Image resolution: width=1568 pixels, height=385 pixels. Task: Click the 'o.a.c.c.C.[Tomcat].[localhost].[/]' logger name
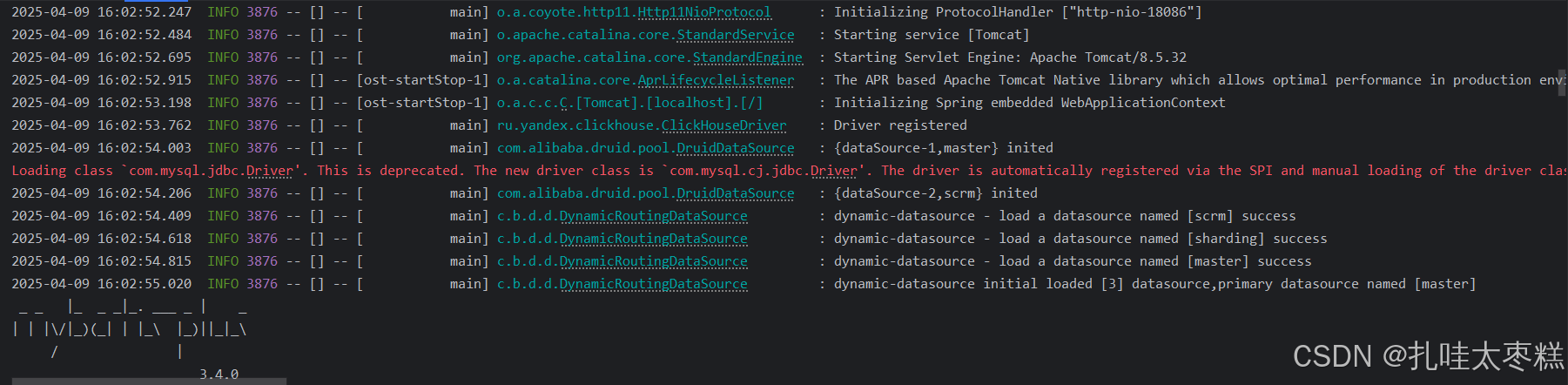(629, 103)
